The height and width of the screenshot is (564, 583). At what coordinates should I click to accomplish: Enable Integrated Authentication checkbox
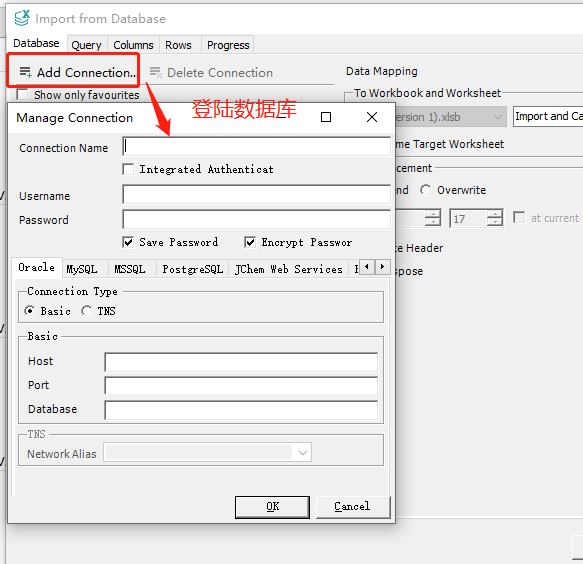pos(128,169)
